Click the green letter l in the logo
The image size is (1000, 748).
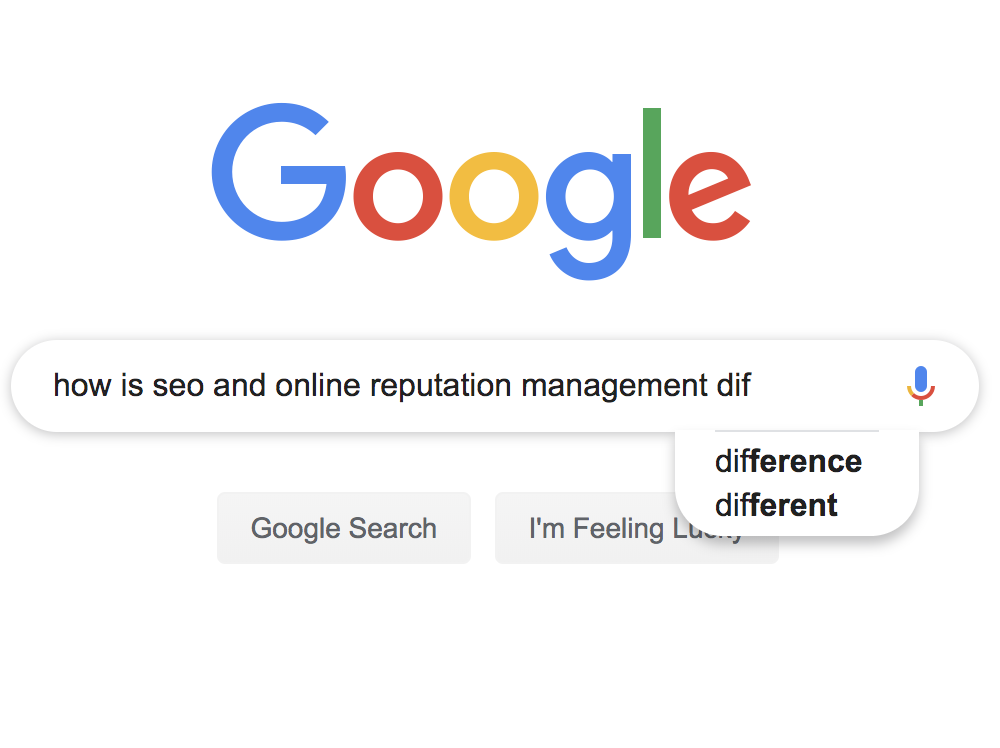[652, 173]
